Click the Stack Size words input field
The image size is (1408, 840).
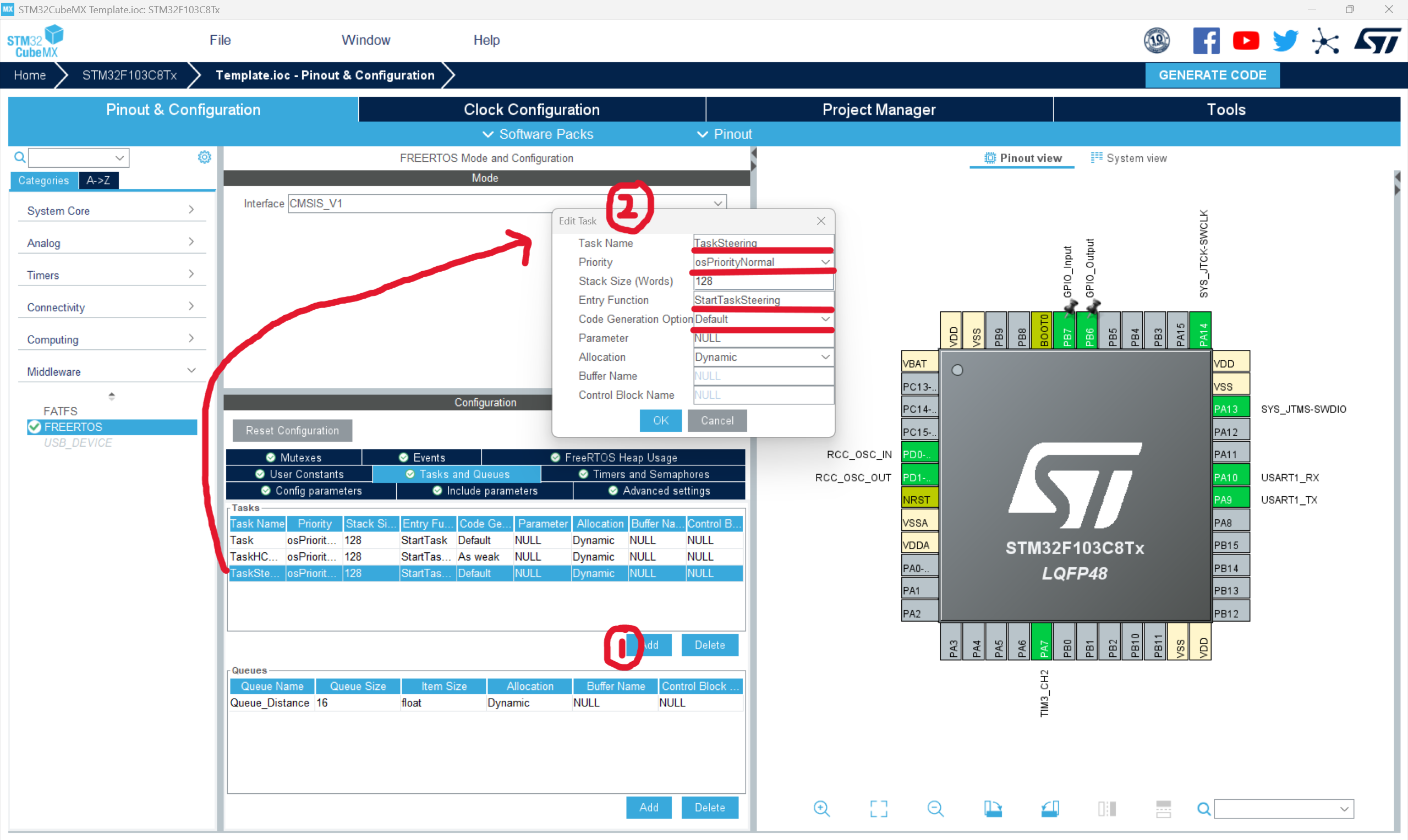tap(763, 281)
